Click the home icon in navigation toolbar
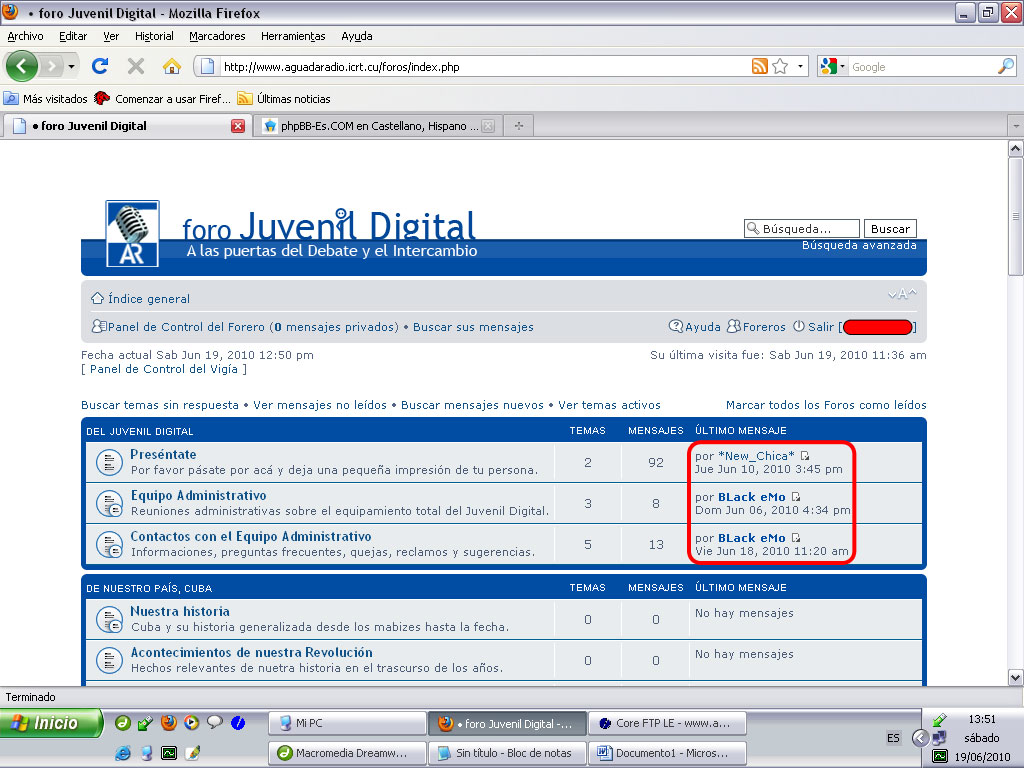Viewport: 1024px width, 768px height. pos(171,67)
